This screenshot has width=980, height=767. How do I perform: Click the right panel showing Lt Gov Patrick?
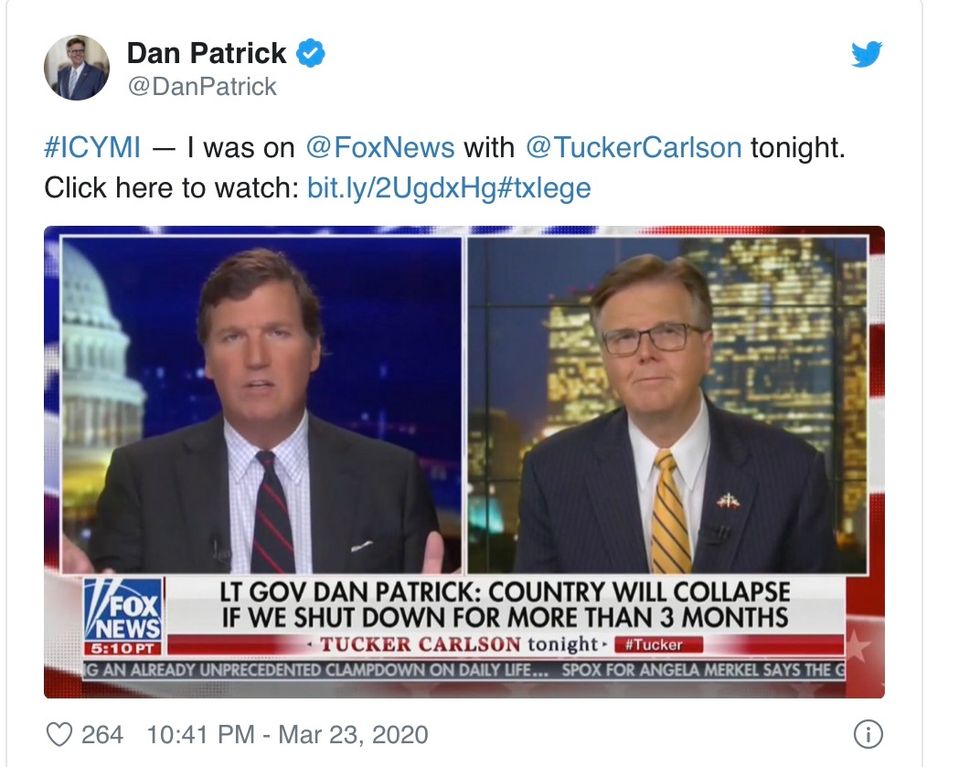tap(668, 404)
